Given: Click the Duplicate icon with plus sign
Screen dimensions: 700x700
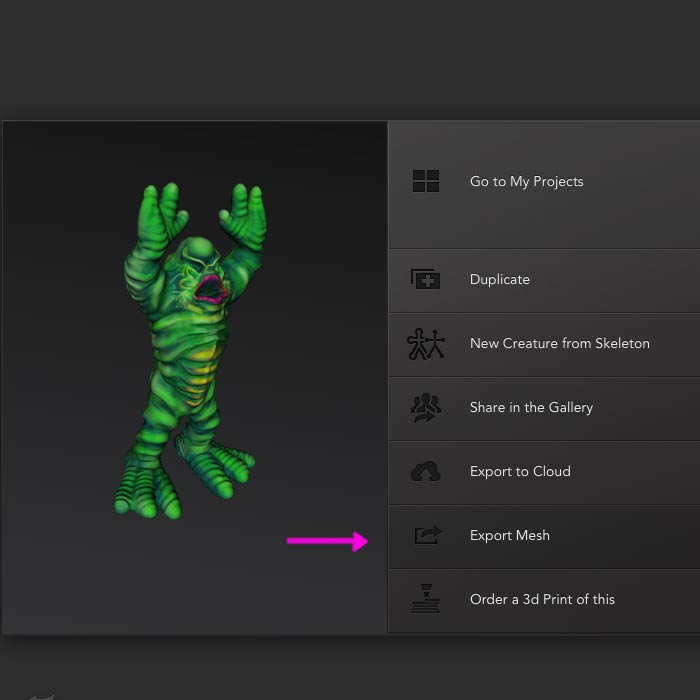Looking at the screenshot, I should coord(426,279).
